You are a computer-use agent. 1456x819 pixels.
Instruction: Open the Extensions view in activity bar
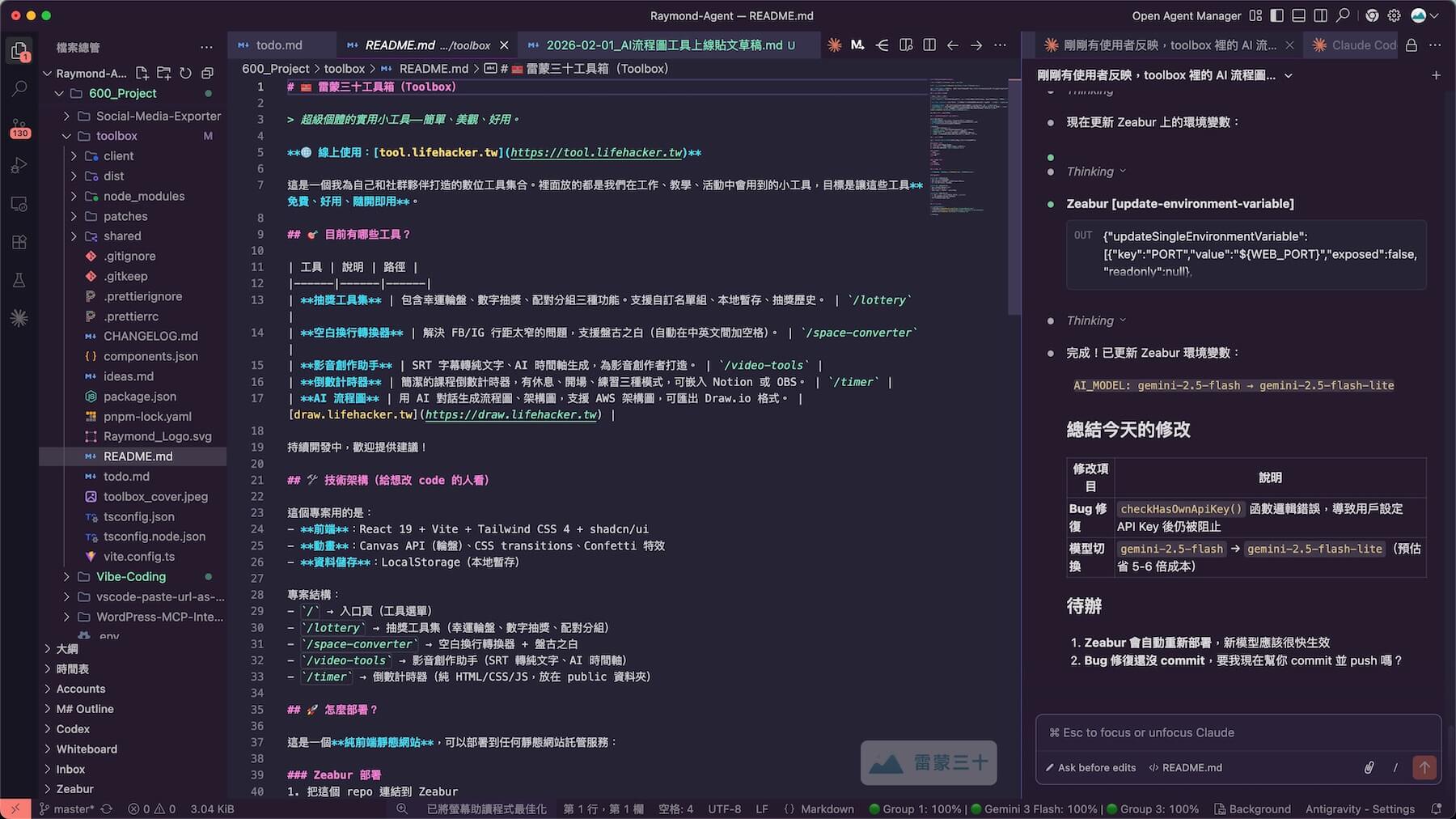[x=19, y=242]
